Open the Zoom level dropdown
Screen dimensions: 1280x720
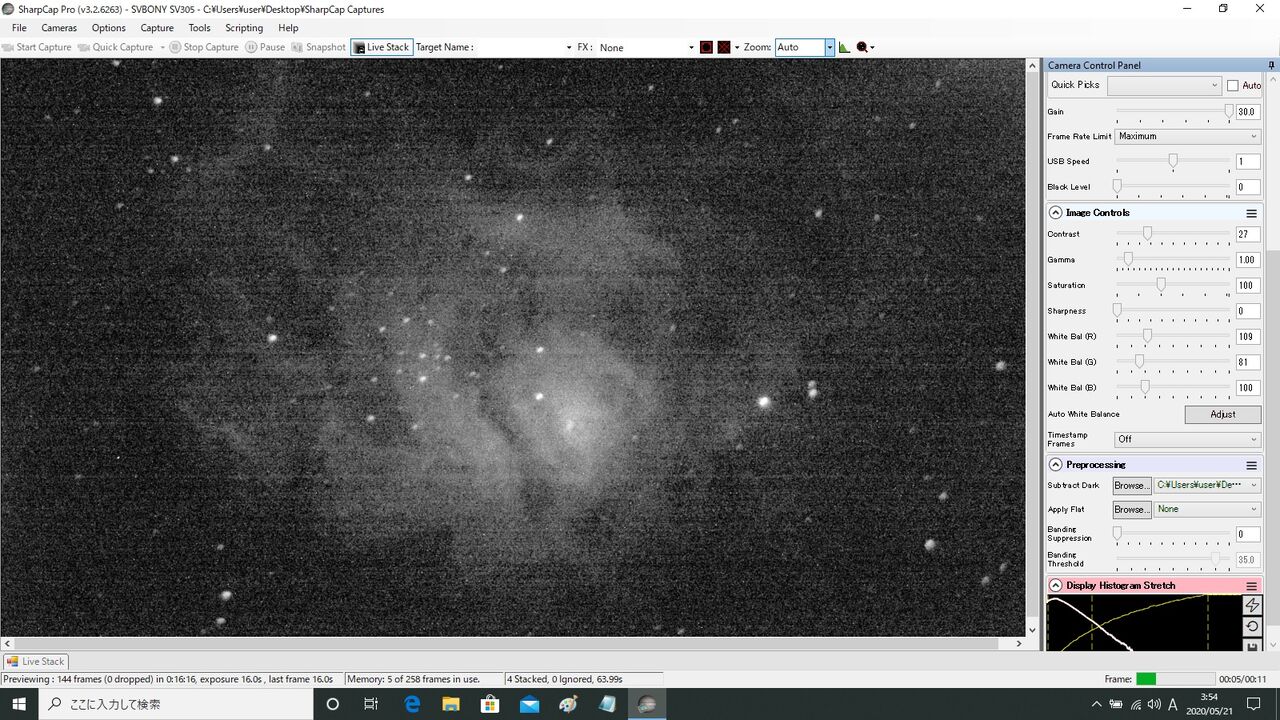pos(829,47)
